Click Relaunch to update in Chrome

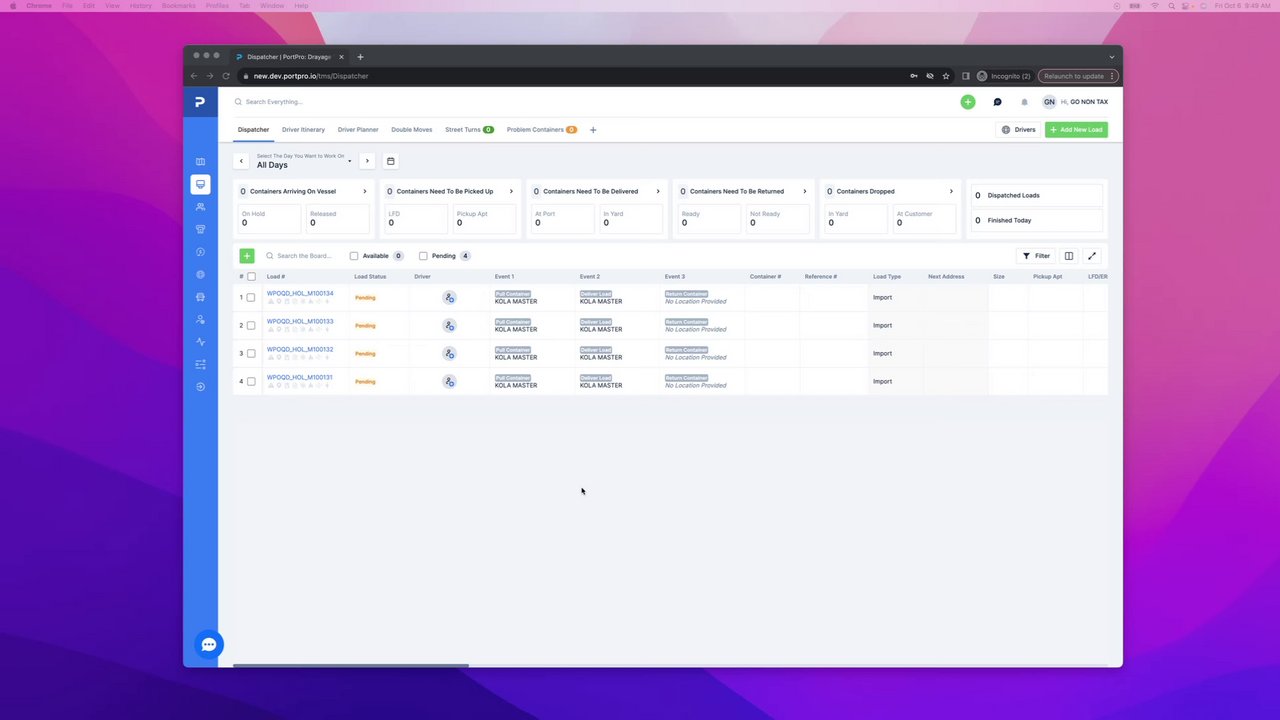[x=1077, y=76]
